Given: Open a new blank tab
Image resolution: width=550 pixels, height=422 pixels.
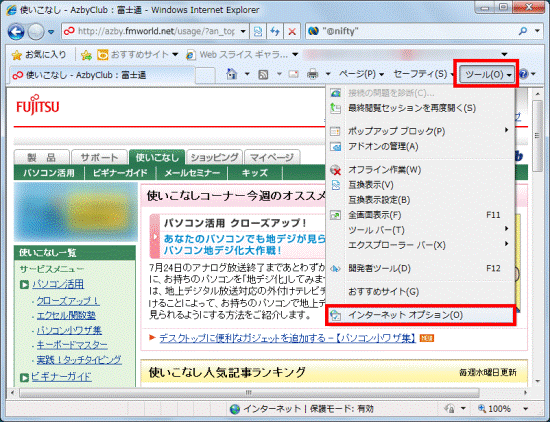Looking at the screenshot, I should tap(205, 75).
